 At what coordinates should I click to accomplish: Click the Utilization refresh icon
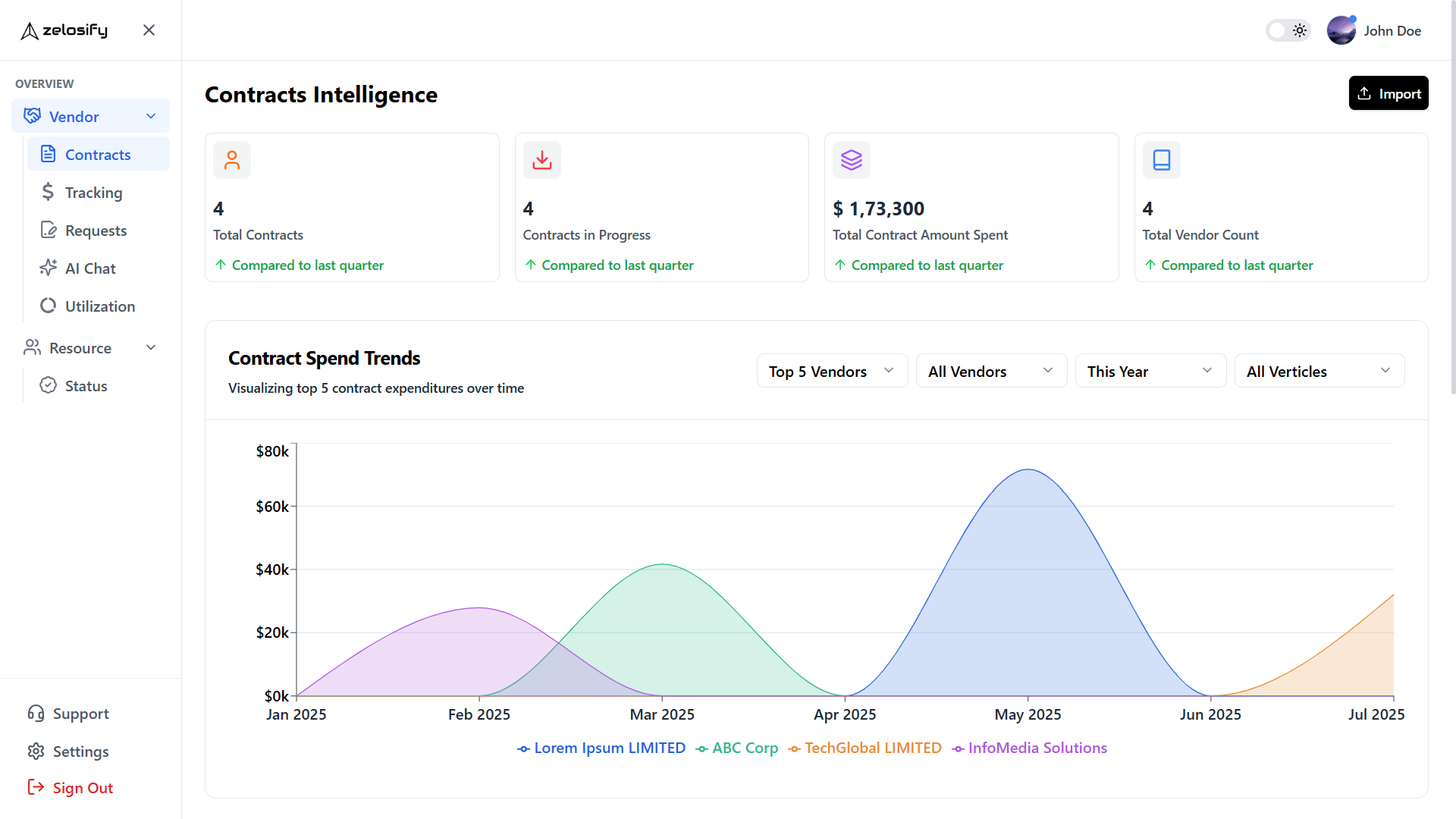point(47,306)
